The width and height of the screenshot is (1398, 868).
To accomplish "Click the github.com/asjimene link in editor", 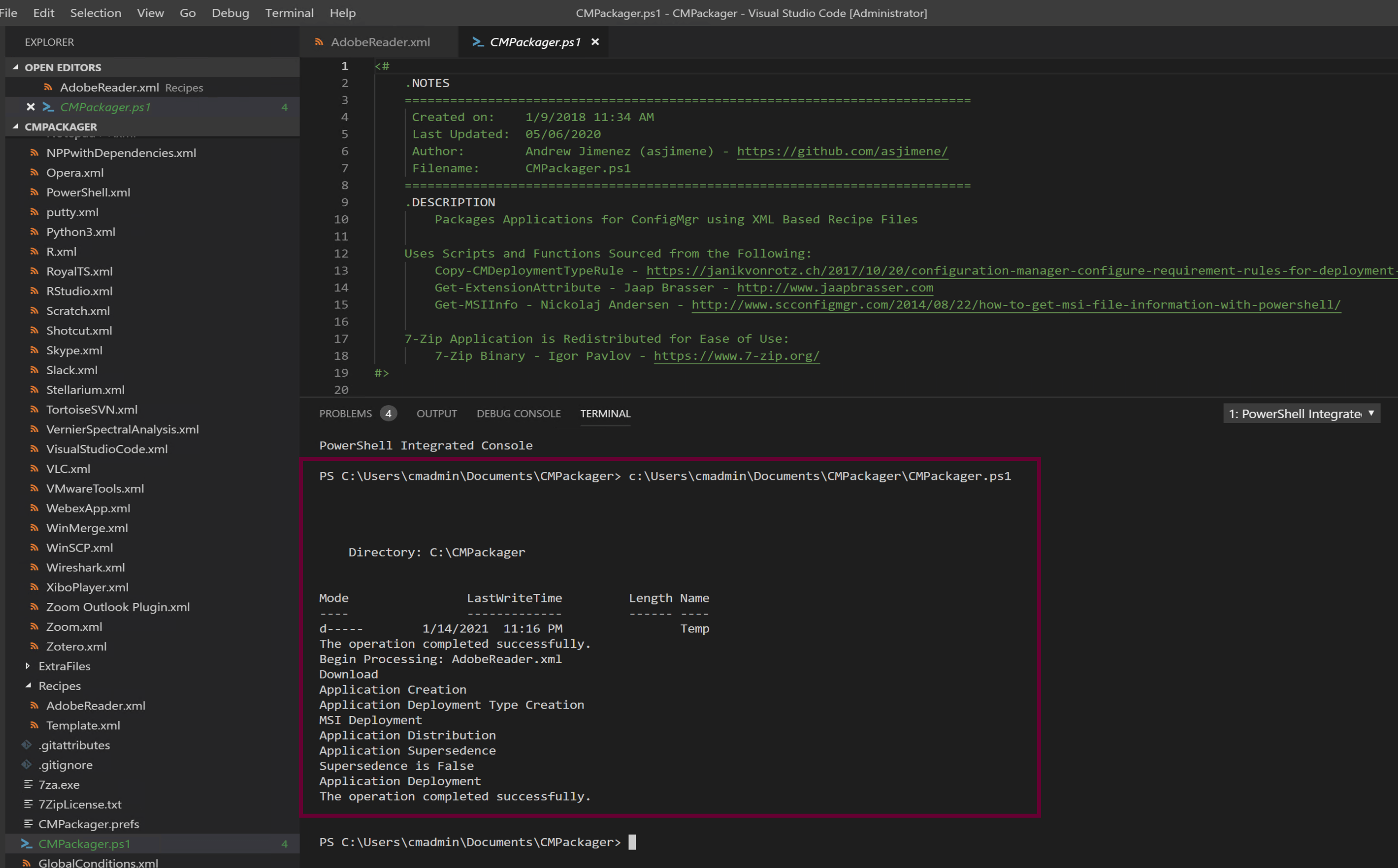I will point(842,151).
